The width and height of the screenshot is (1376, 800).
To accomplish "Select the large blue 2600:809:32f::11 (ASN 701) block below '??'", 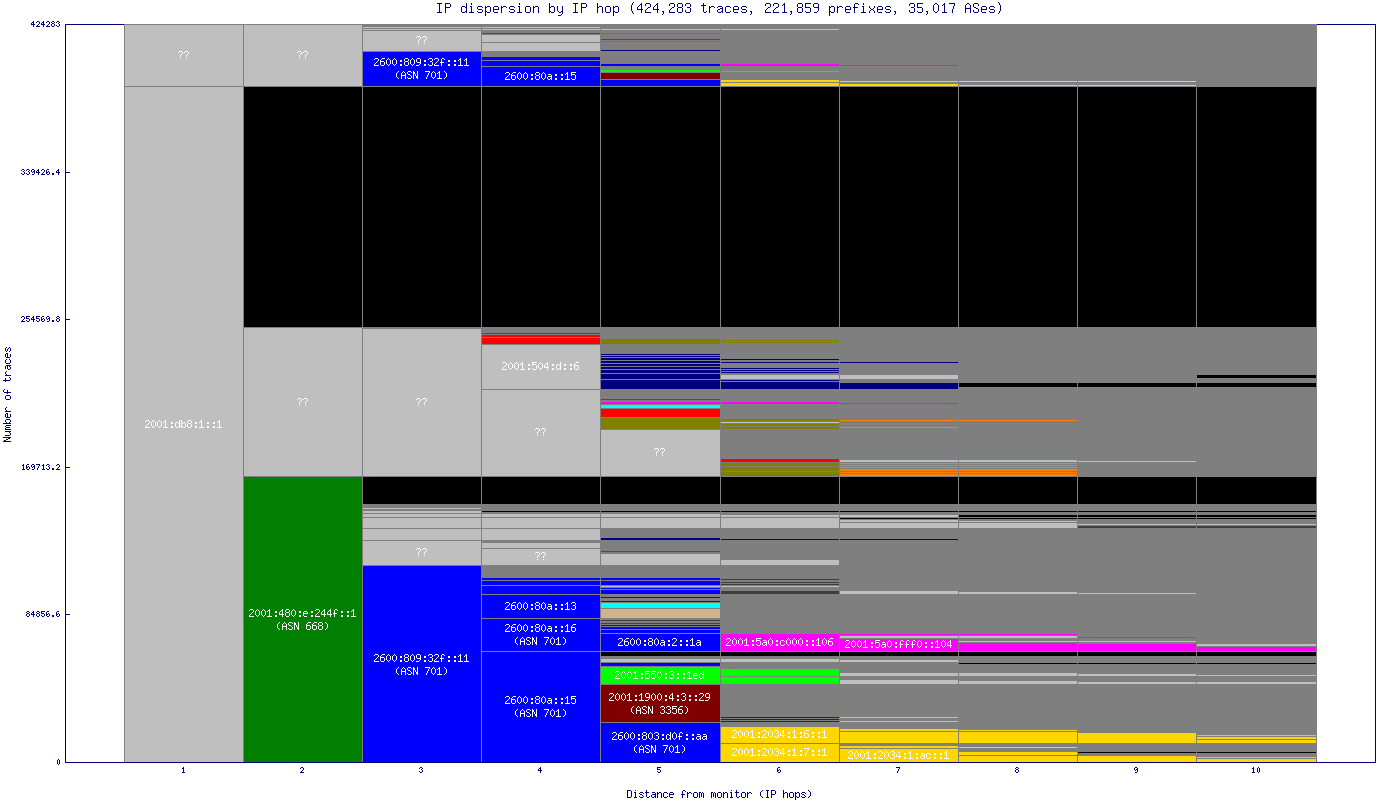I will (422, 664).
